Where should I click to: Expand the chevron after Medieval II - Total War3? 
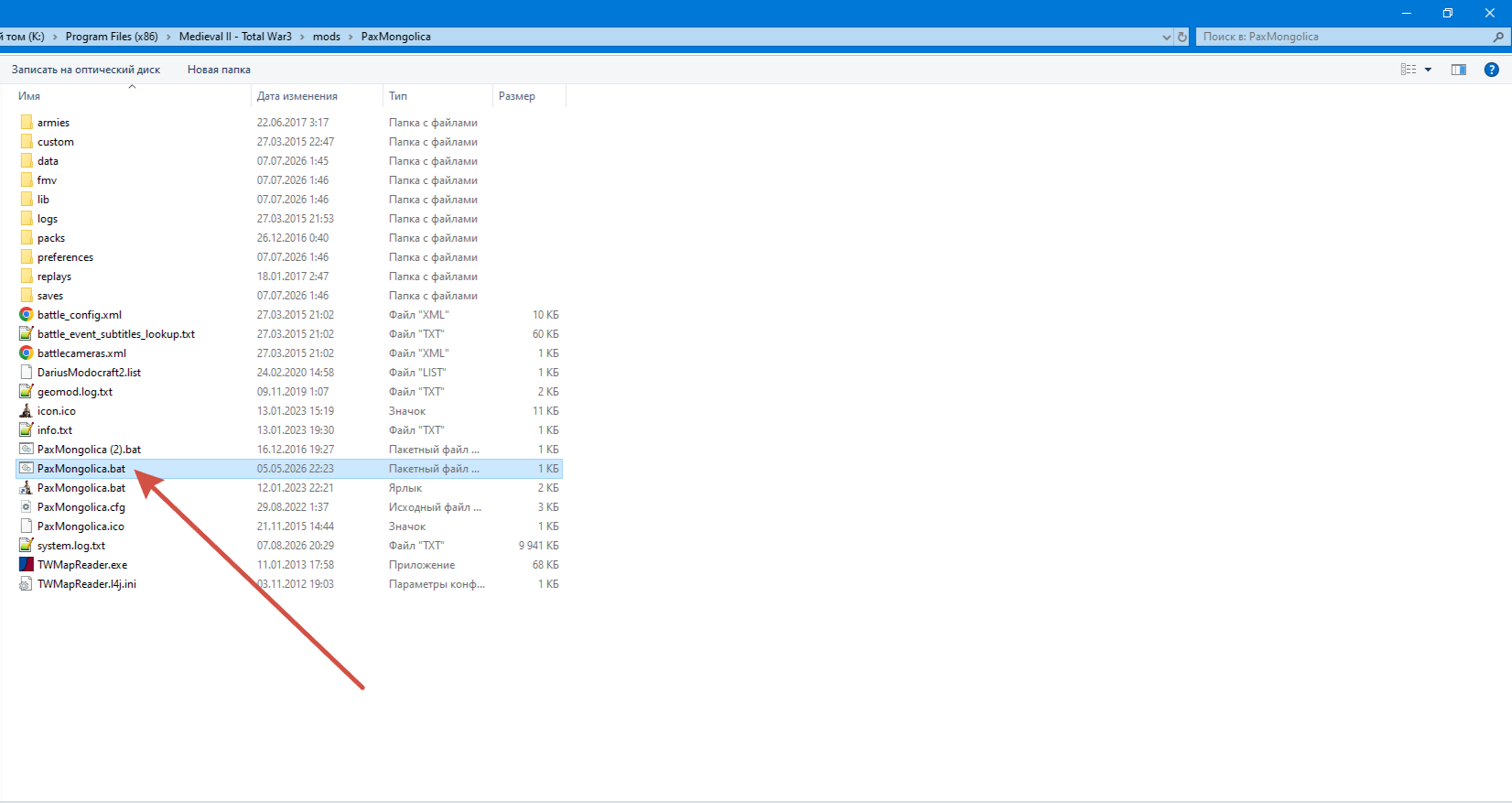coord(302,37)
